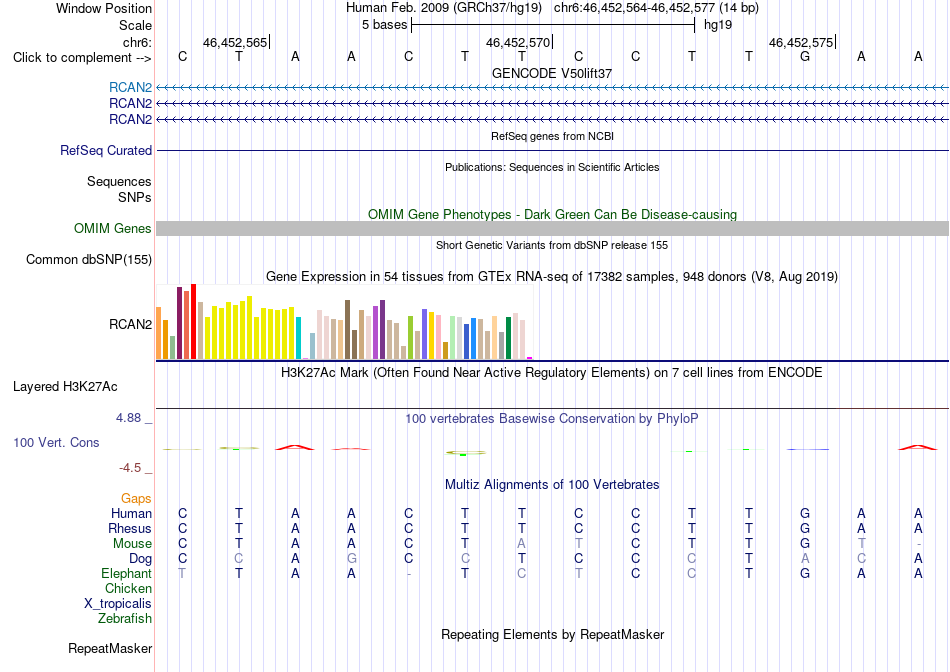
Task: Click "Short Genetic Variants from dbSNP release 155"
Action: (552, 245)
